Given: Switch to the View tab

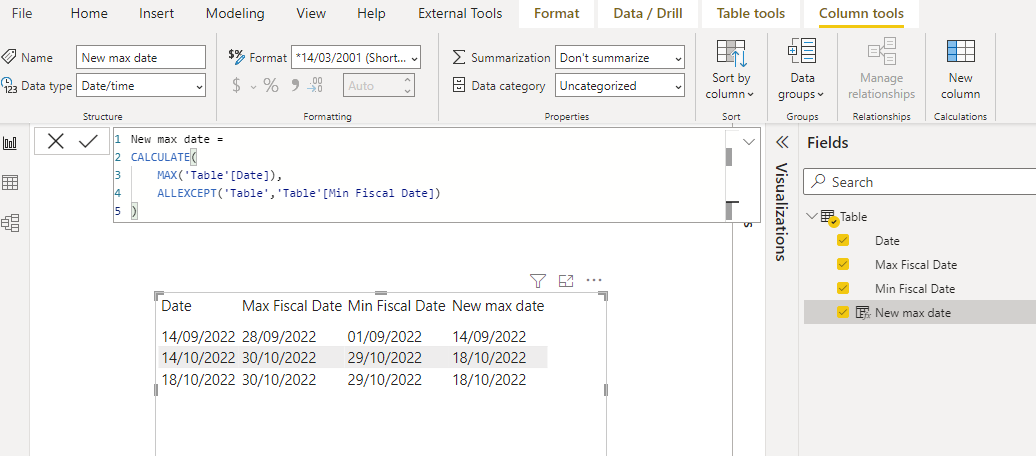Looking at the screenshot, I should pos(311,13).
